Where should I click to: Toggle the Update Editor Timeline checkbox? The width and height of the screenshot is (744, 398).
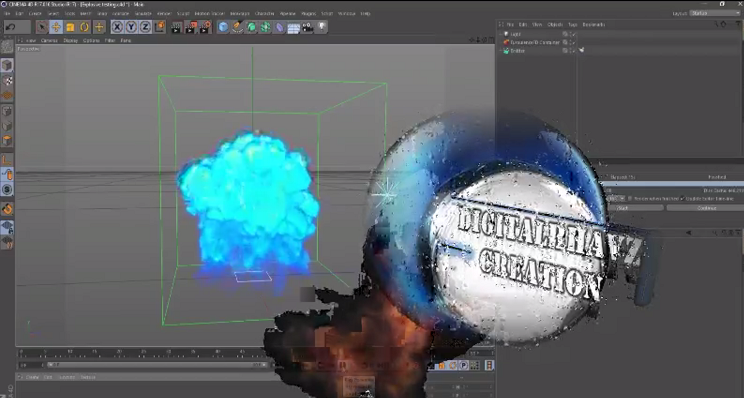pos(683,199)
